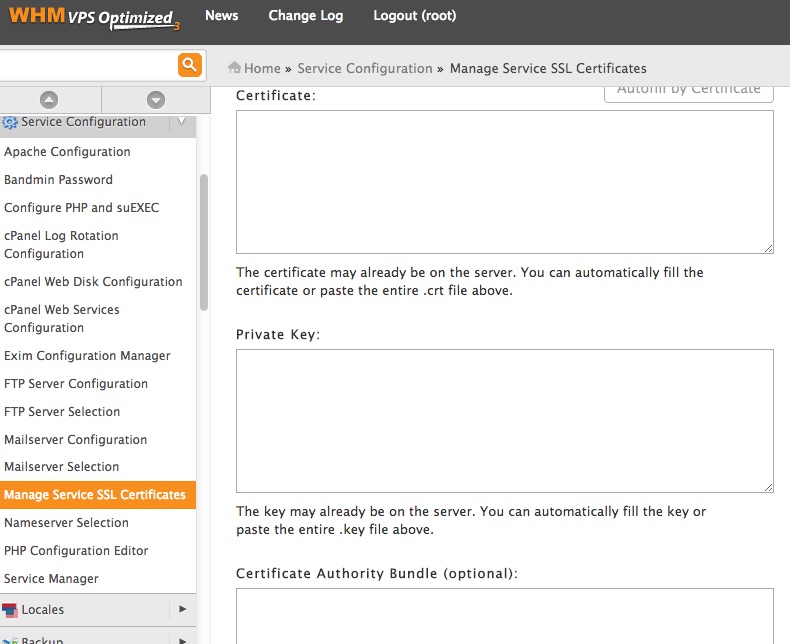Expand the Backup section arrow
This screenshot has height=644, width=790.
coord(182,638)
